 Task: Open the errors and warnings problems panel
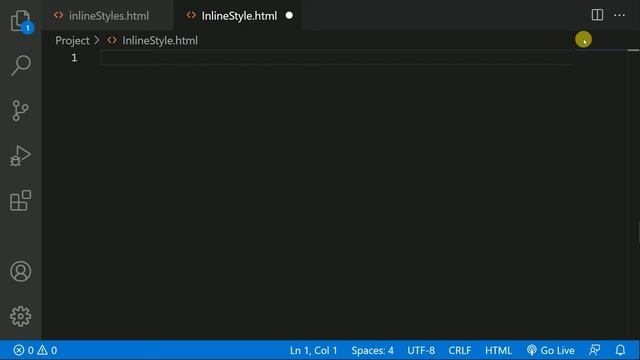pyautogui.click(x=35, y=350)
